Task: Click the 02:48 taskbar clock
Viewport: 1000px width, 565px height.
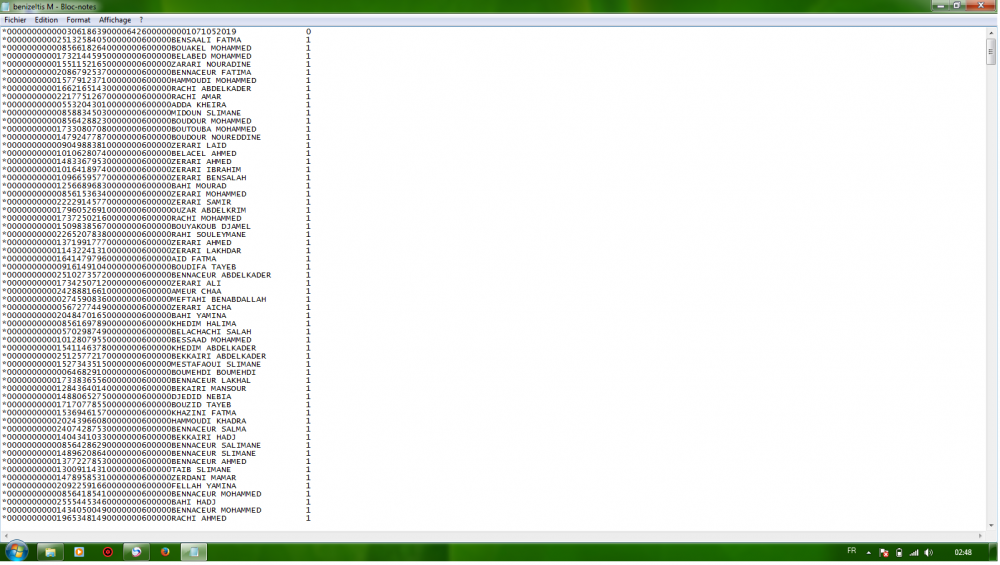Action: 963,552
